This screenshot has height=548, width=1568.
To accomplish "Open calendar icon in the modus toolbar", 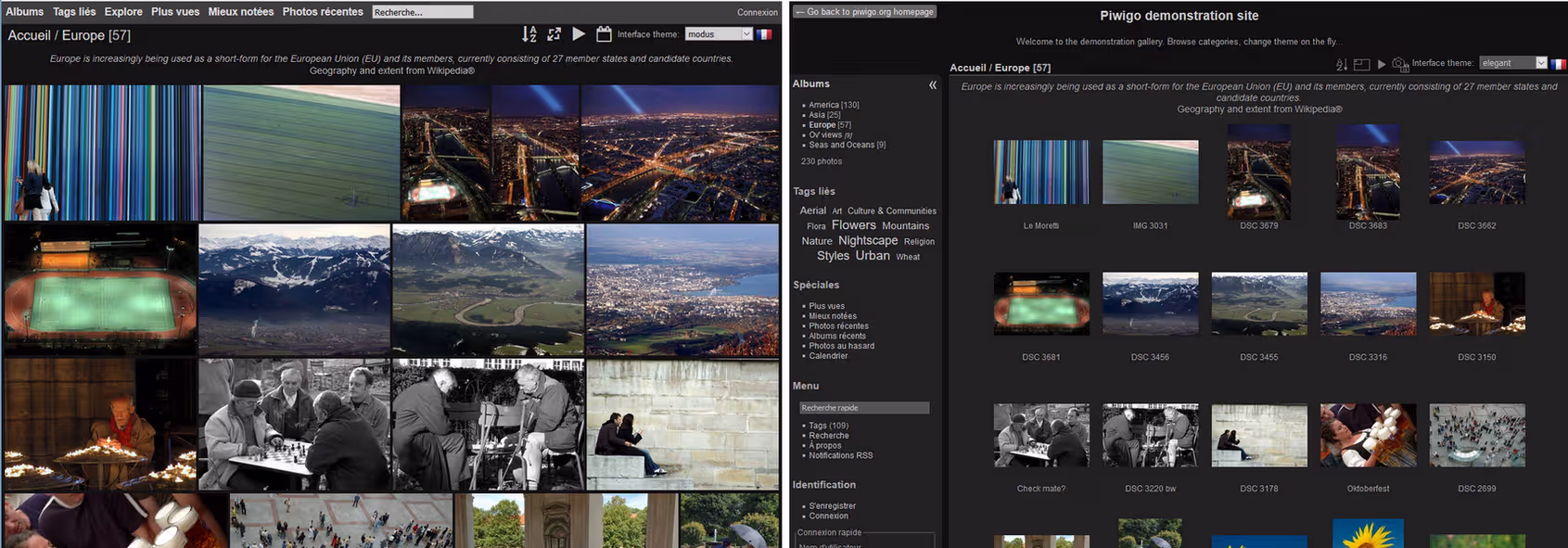I will pos(604,34).
